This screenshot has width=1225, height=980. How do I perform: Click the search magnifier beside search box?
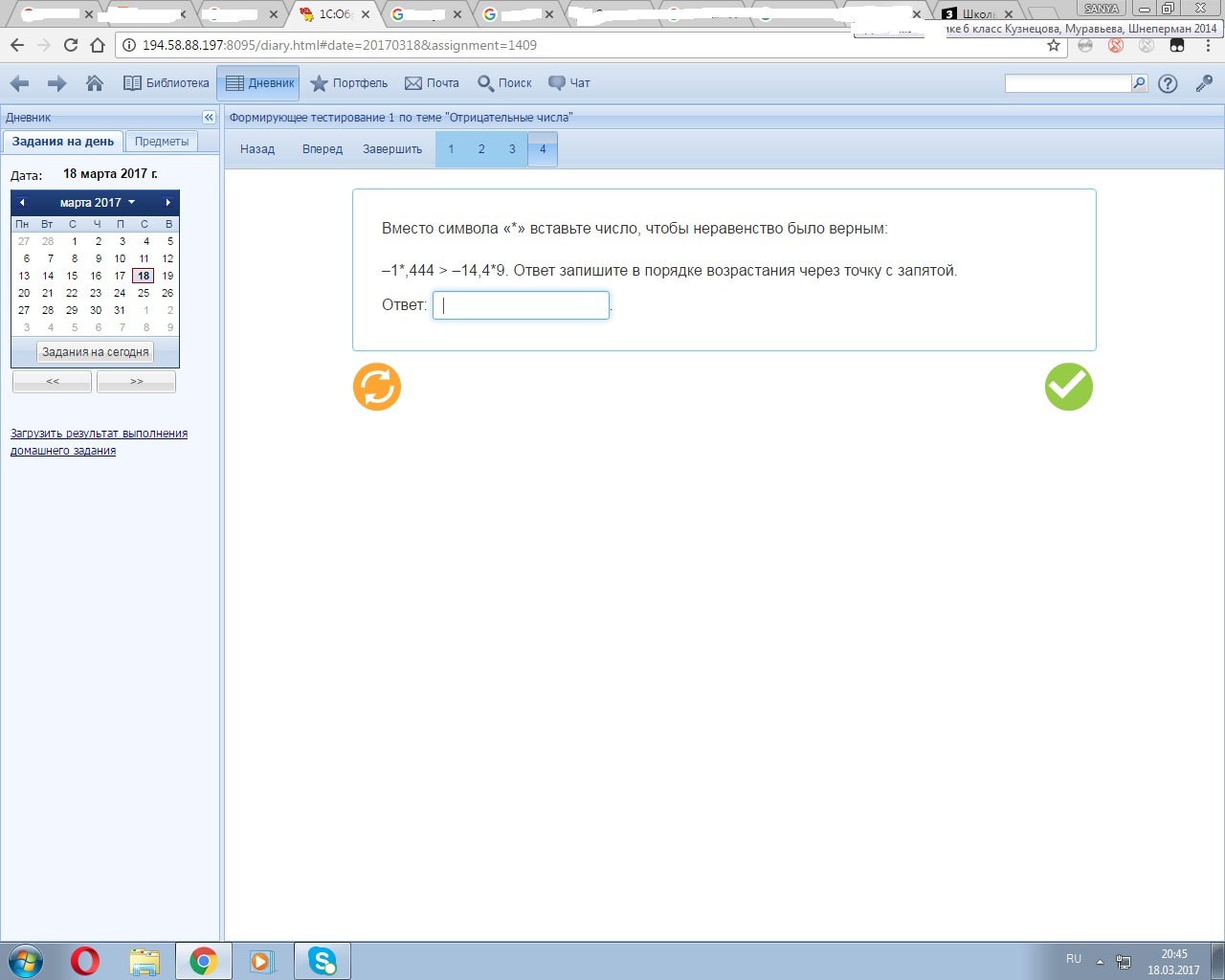1139,83
